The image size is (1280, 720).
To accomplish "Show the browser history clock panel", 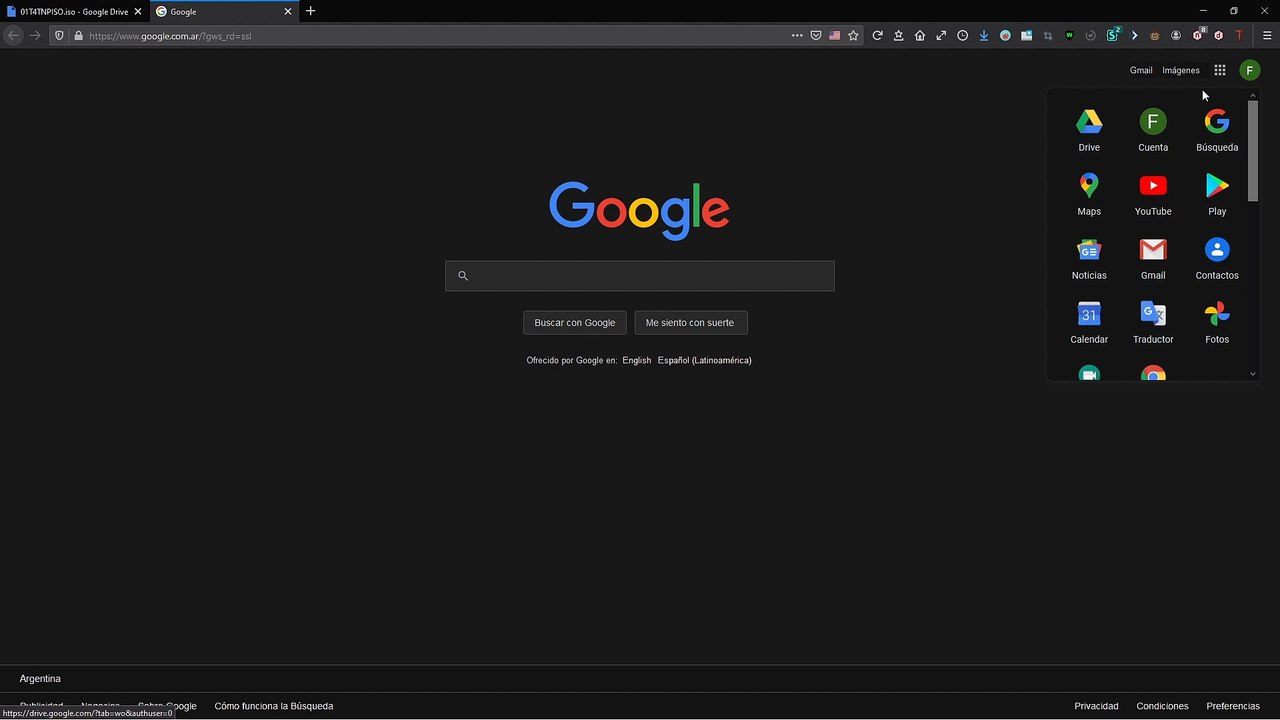I will tap(962, 35).
